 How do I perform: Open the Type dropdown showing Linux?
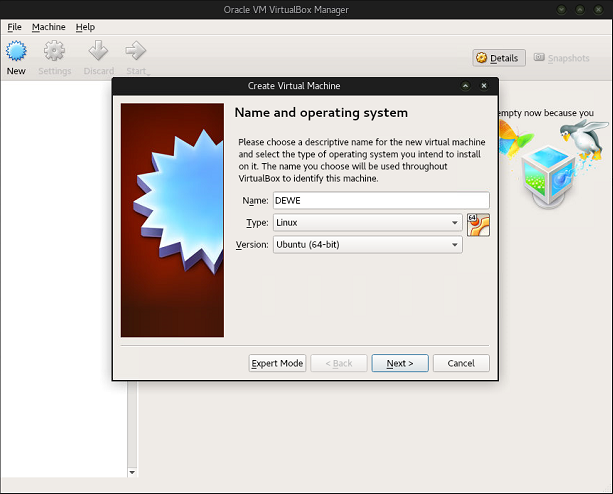pos(367,222)
